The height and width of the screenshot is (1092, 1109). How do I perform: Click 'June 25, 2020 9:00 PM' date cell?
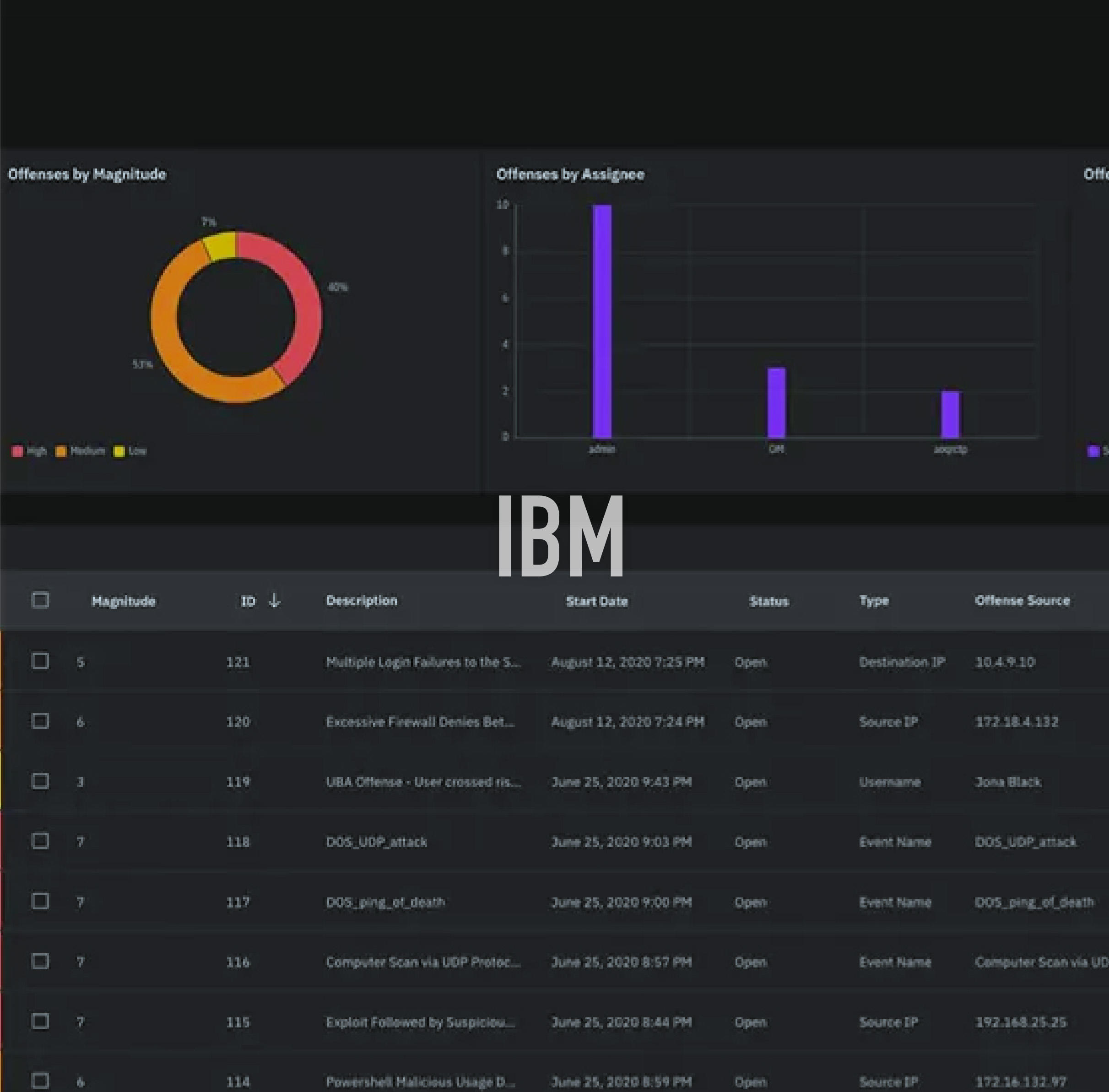[x=621, y=902]
